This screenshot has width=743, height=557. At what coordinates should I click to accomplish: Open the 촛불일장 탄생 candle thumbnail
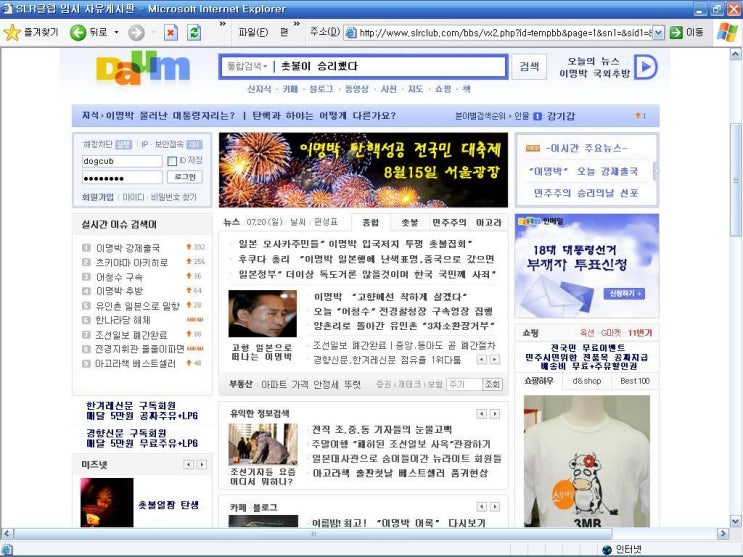[x=107, y=502]
